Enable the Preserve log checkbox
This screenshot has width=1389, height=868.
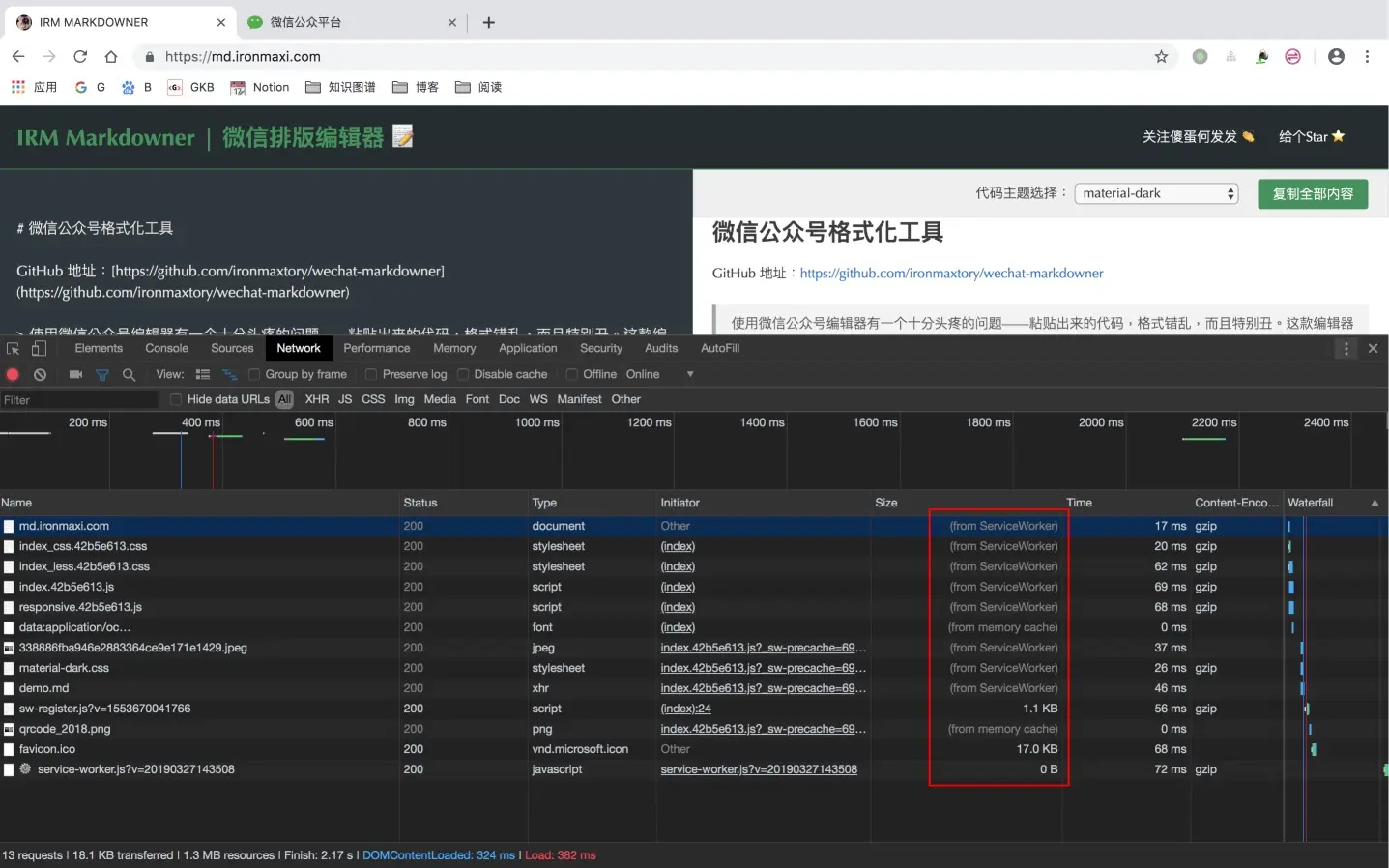[371, 375]
